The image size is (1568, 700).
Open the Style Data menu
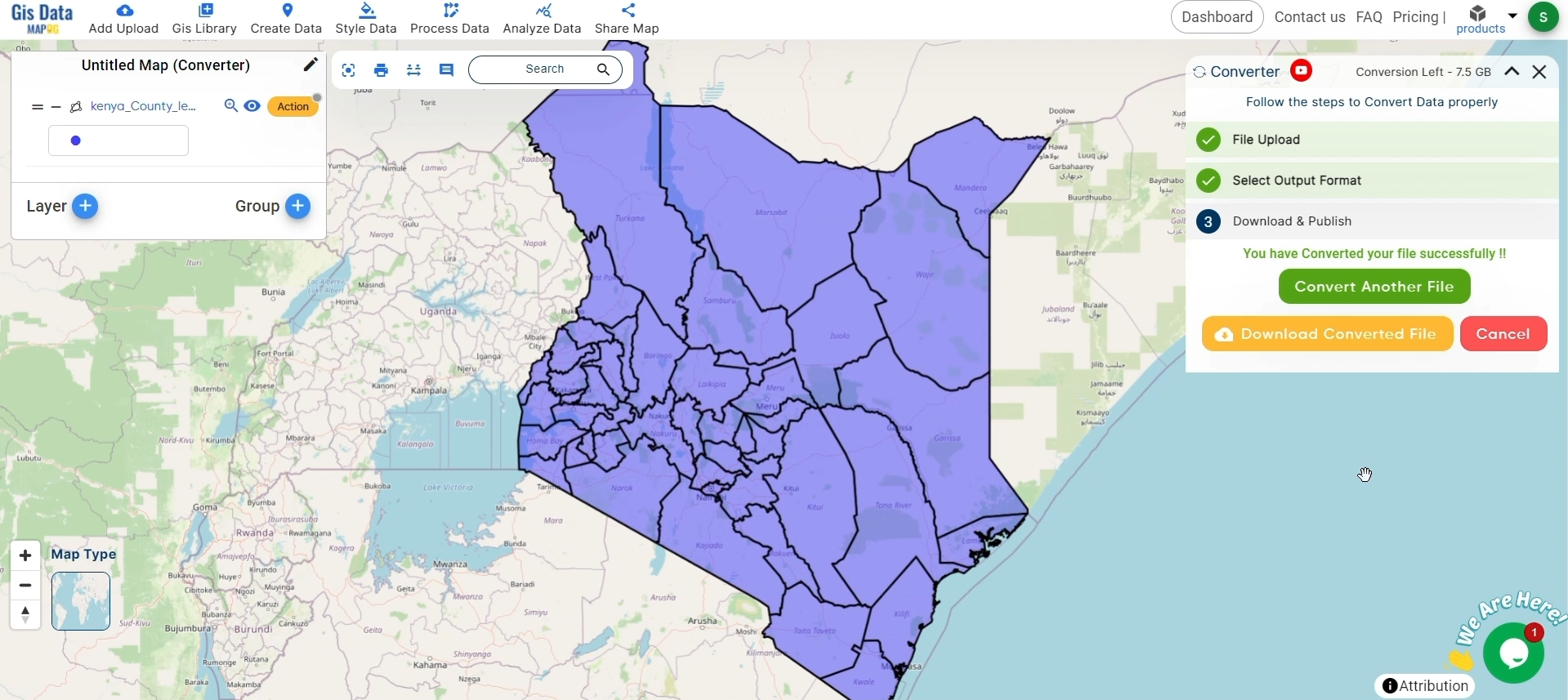click(x=365, y=19)
